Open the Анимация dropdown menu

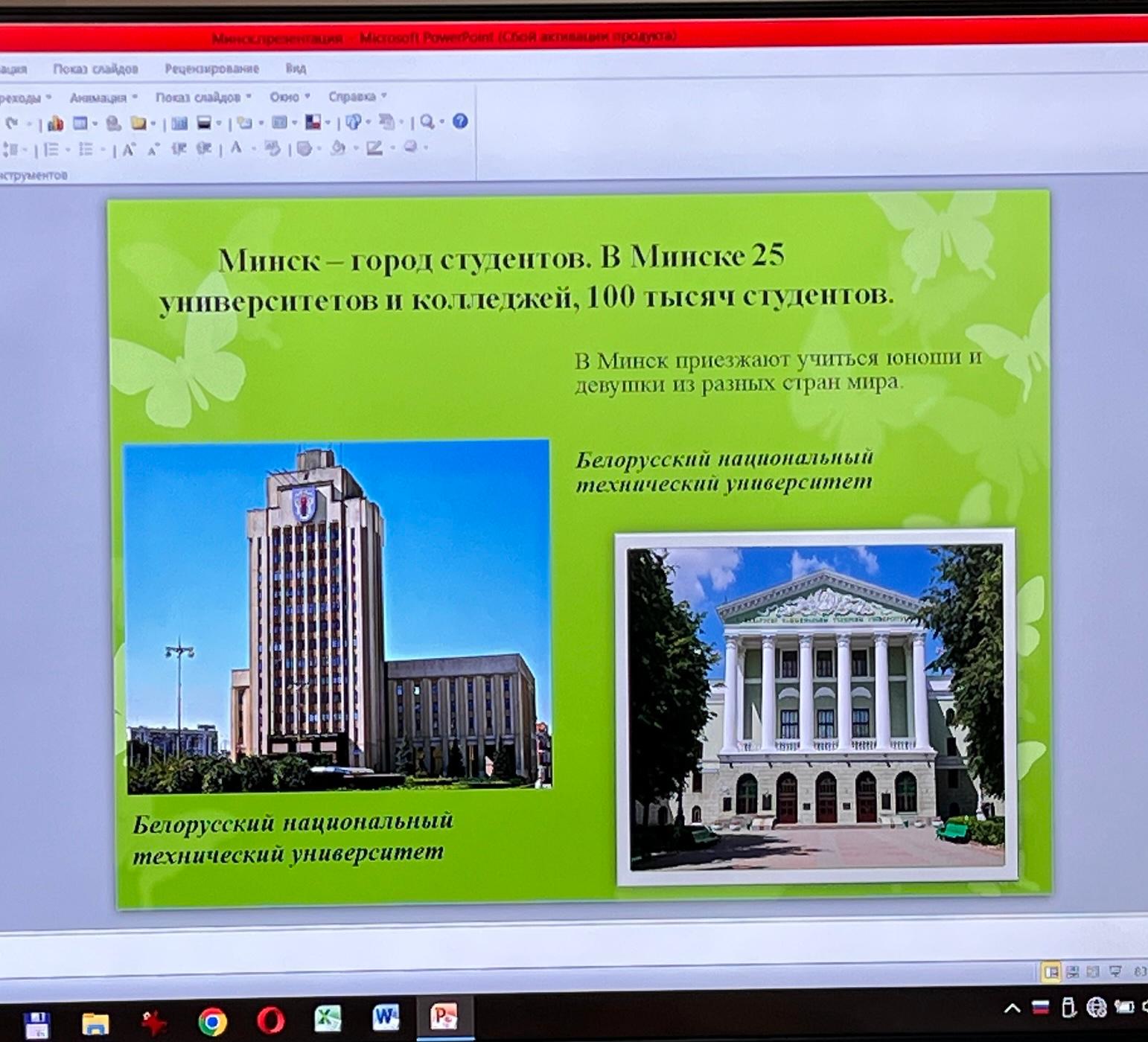(98, 98)
